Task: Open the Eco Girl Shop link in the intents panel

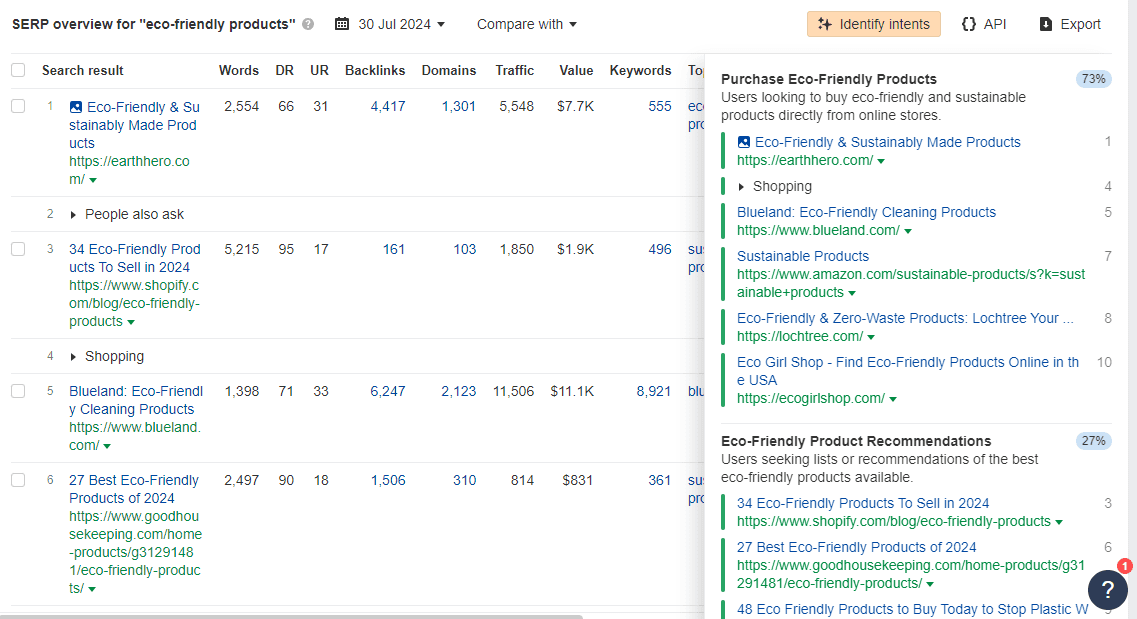Action: (x=908, y=371)
